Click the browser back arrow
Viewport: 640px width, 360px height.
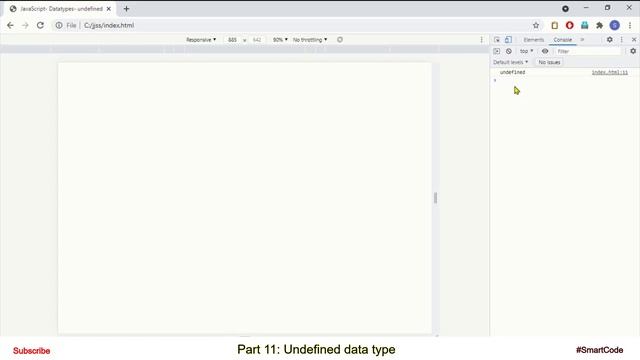click(x=10, y=25)
